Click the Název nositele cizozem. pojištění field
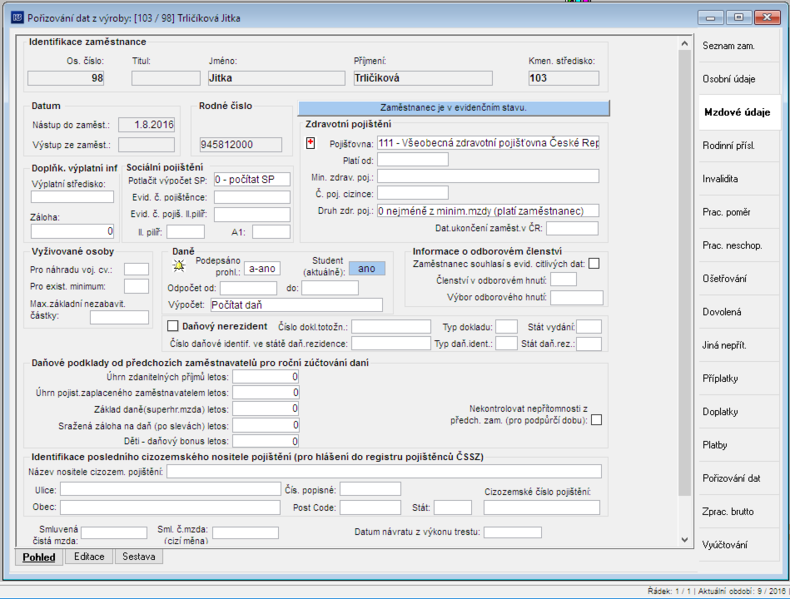The image size is (790, 599). (384, 472)
